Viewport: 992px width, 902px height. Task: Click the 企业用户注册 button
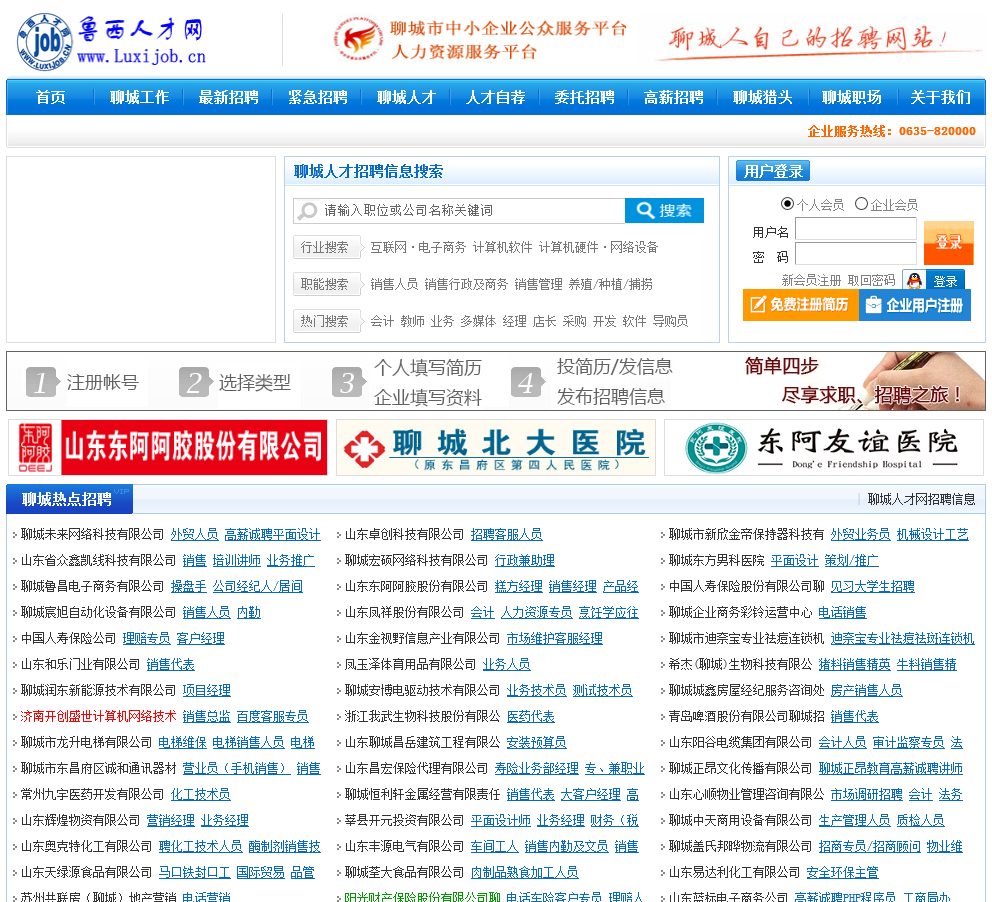tap(915, 305)
